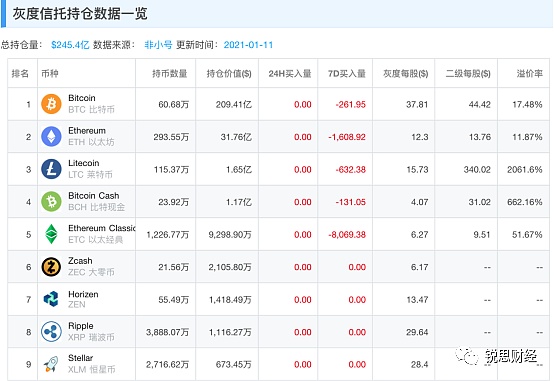This screenshot has width=554, height=381.
Task: Click the Ripple XRP circular icon
Action: click(x=51, y=332)
